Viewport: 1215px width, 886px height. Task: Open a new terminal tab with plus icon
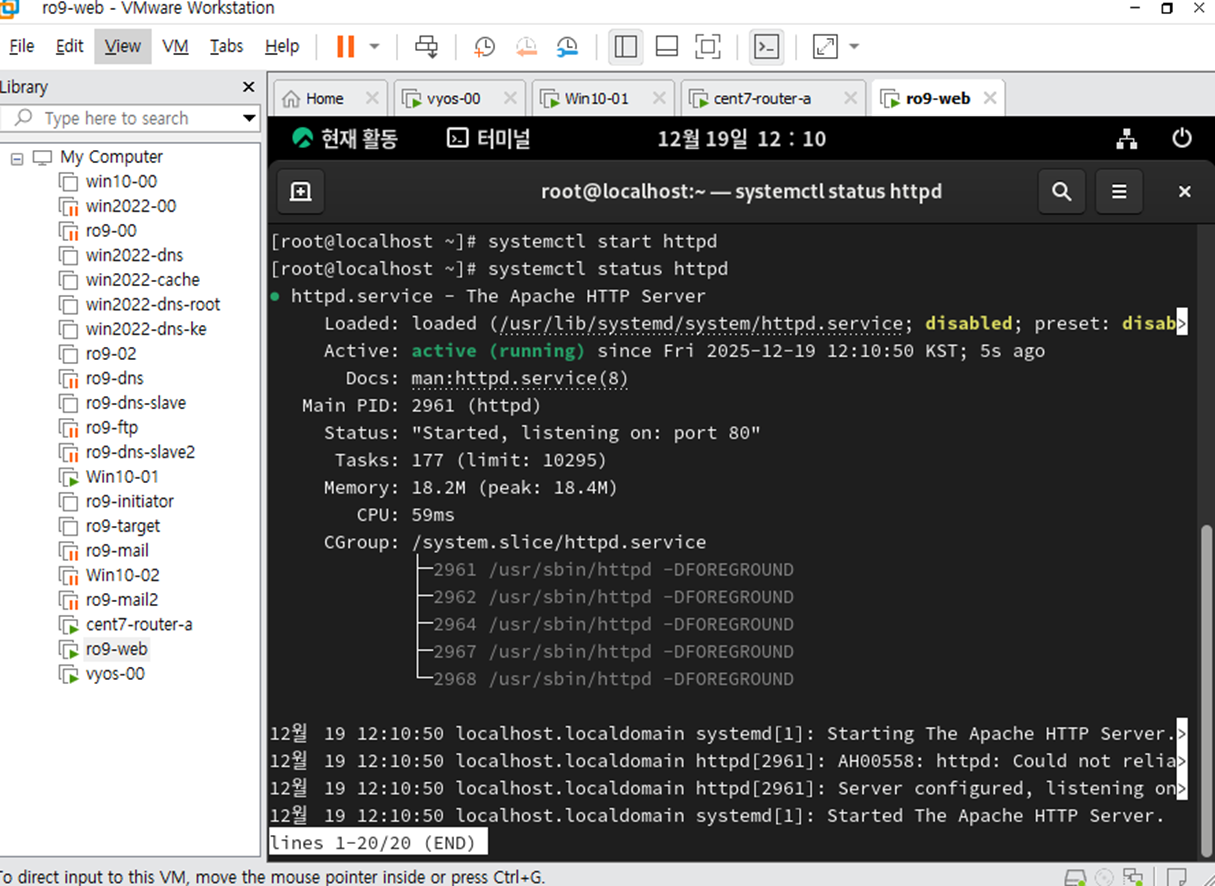[x=301, y=191]
